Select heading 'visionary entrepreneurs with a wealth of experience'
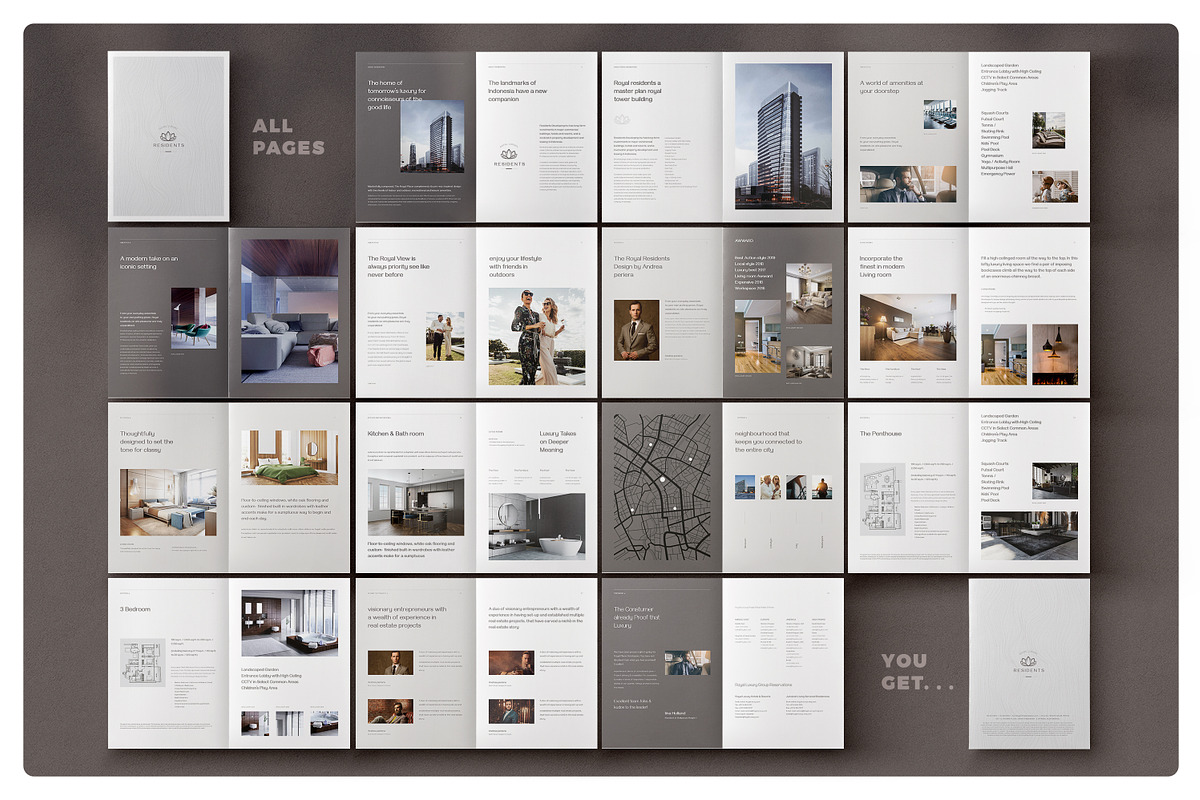The height and width of the screenshot is (800, 1200). [x=407, y=617]
